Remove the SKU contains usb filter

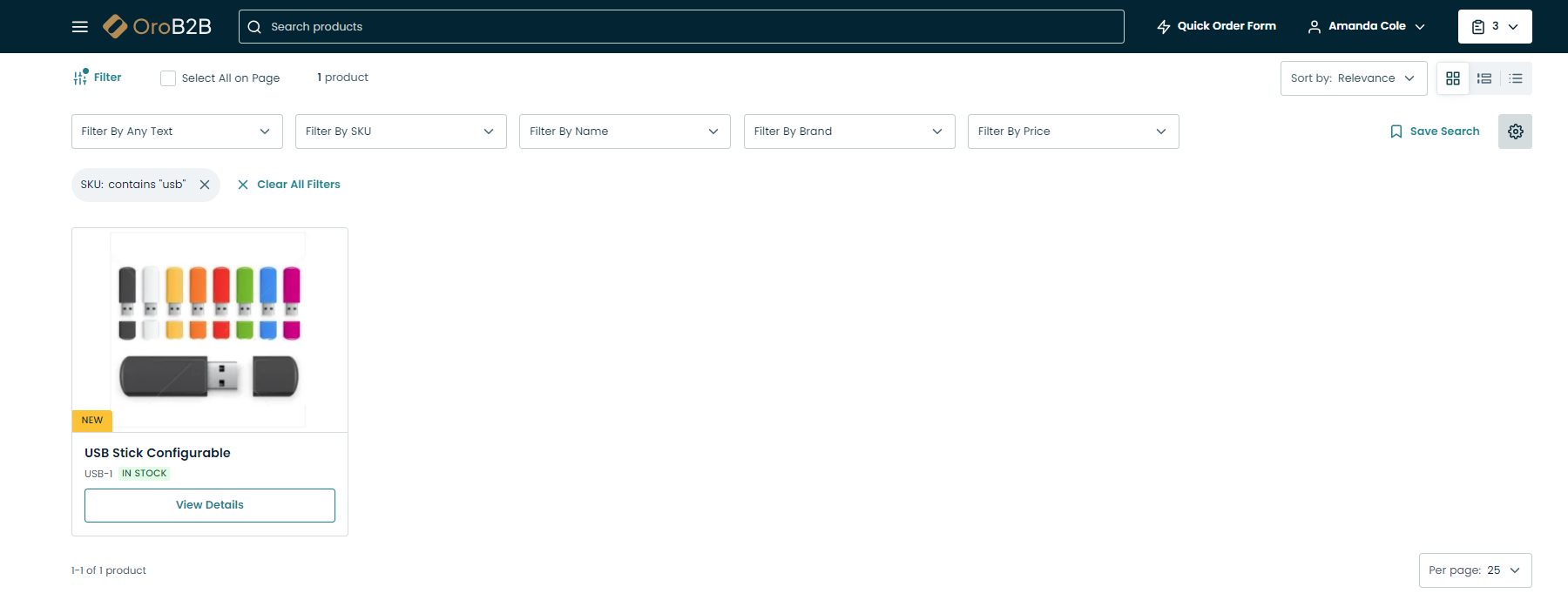(205, 185)
